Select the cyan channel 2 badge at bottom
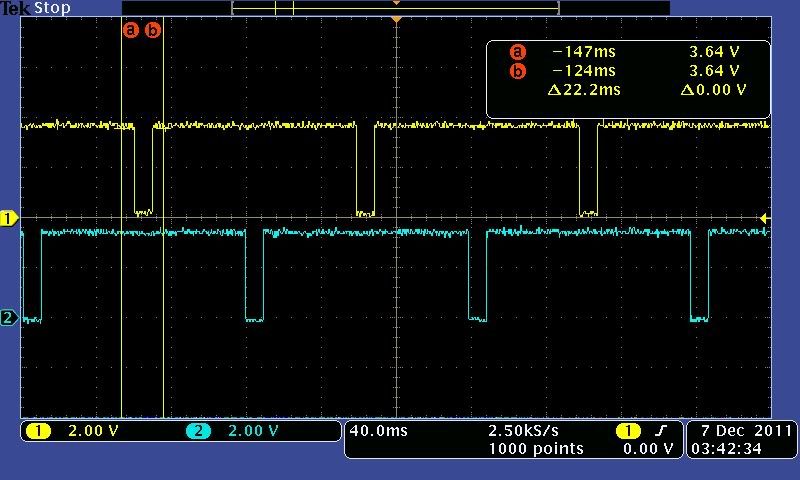The height and width of the screenshot is (480, 800). coord(198,431)
